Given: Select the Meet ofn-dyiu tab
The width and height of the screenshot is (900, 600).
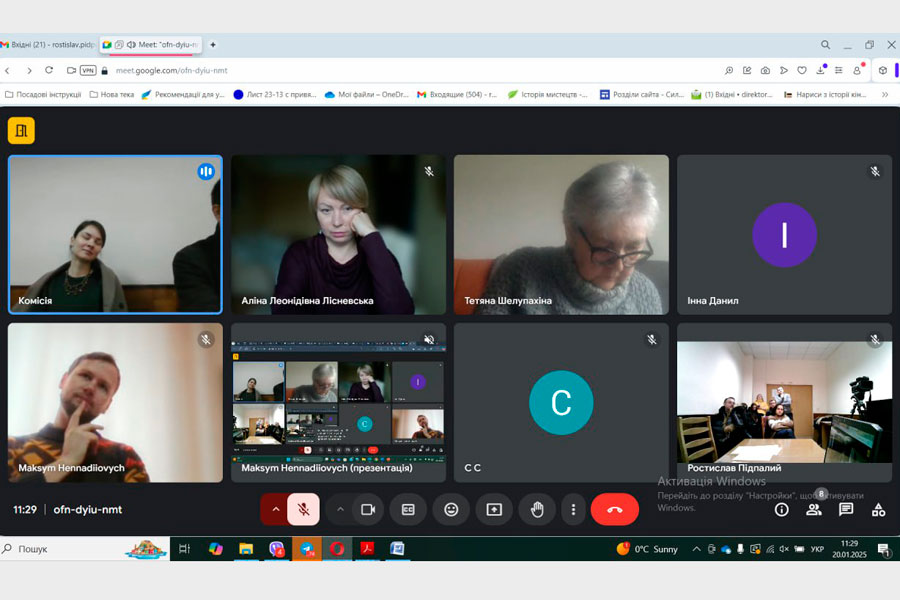Looking at the screenshot, I should (151, 45).
